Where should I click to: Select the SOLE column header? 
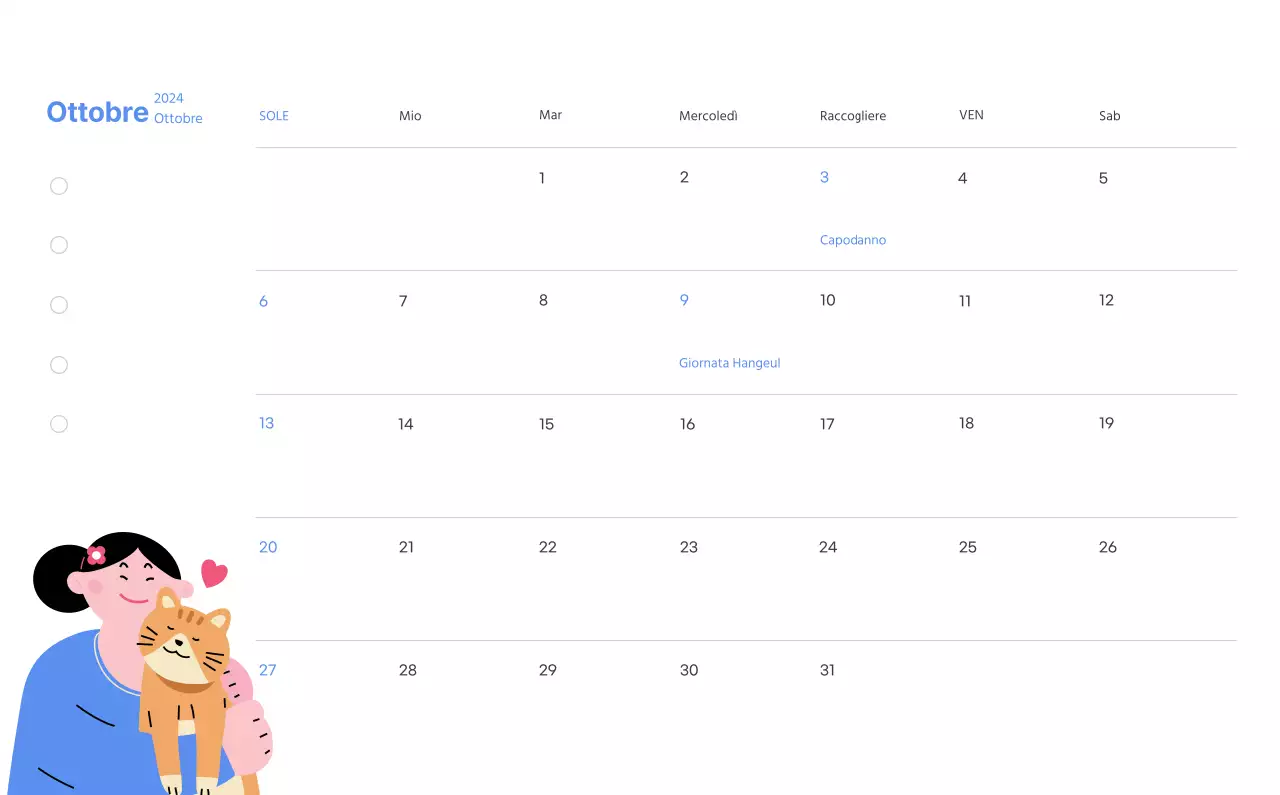273,115
